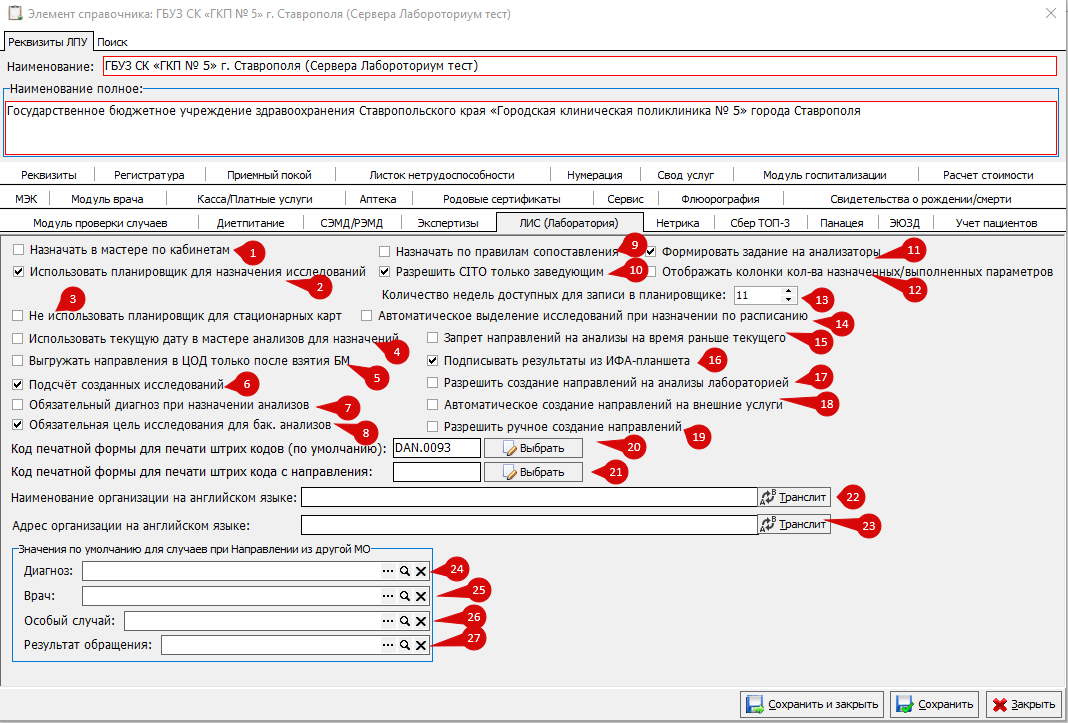Clear the Диагноз field with X icon
Viewport: 1068px width, 723px height.
point(421,572)
